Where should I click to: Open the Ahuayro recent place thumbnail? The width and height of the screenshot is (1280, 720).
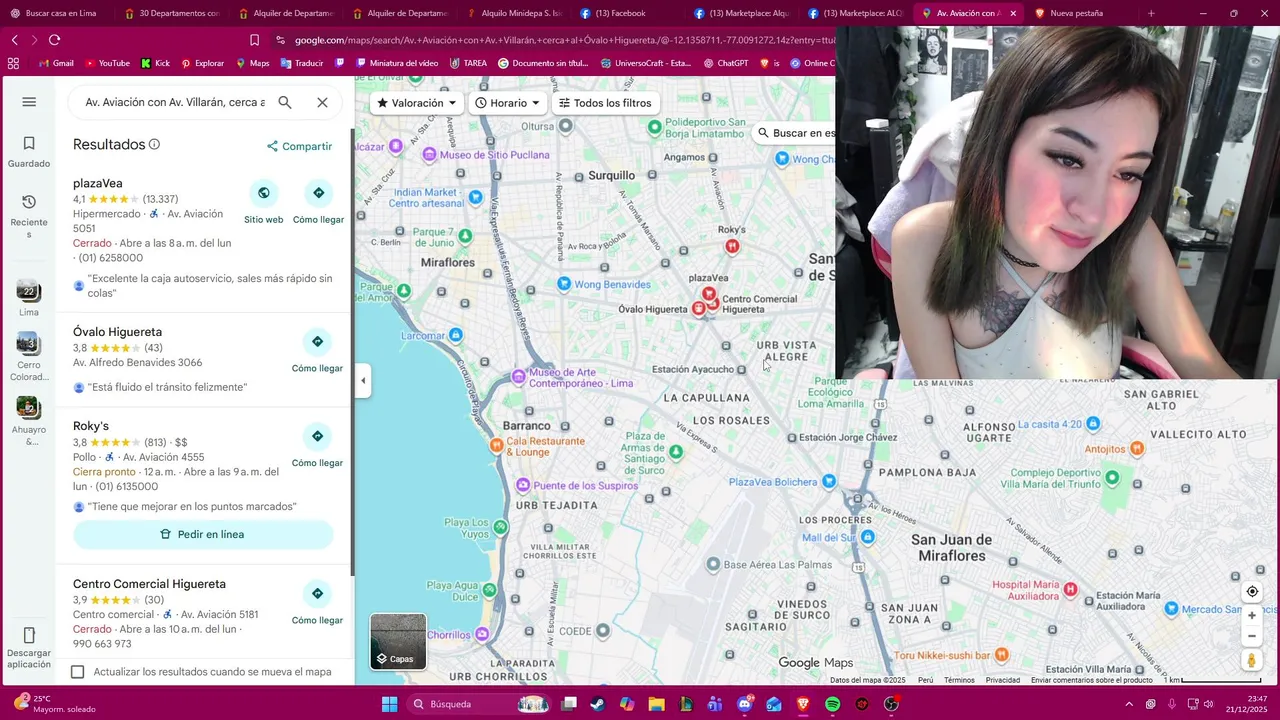(29, 408)
